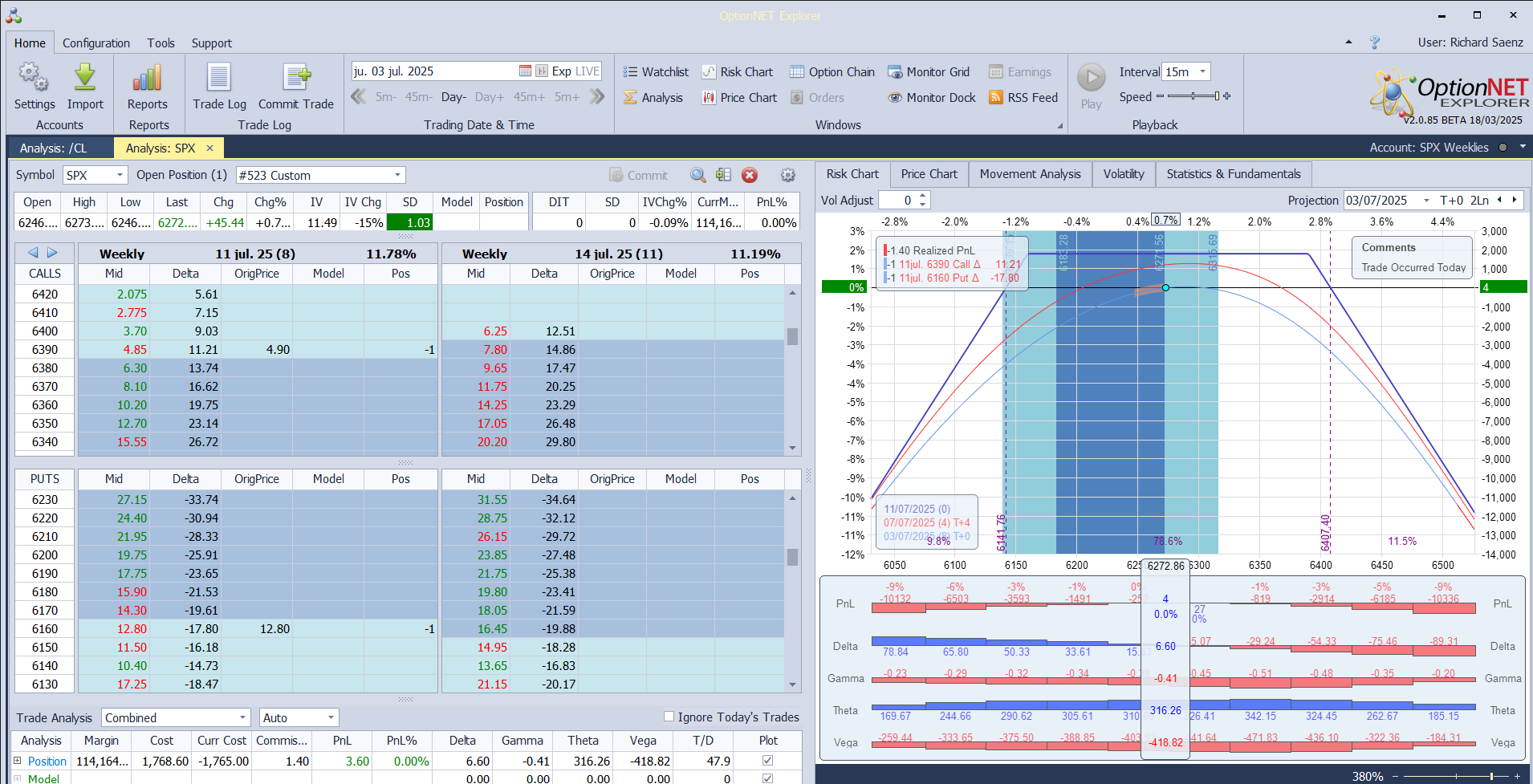Enable Ignore Today's Trades checkbox

(x=669, y=717)
